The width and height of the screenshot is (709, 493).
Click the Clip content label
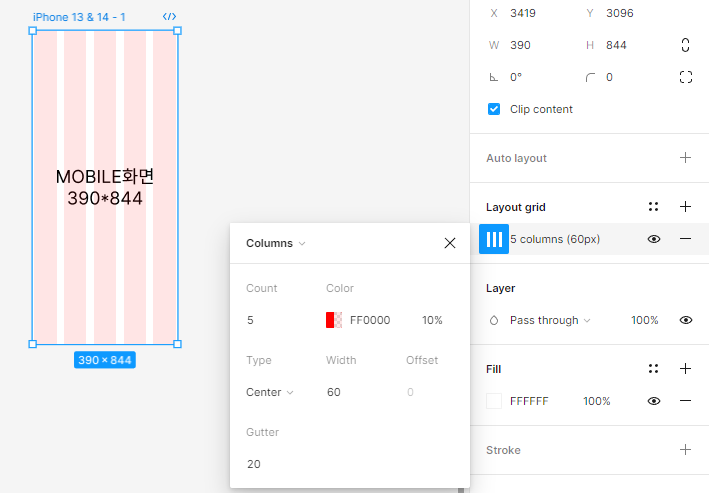click(x=541, y=109)
